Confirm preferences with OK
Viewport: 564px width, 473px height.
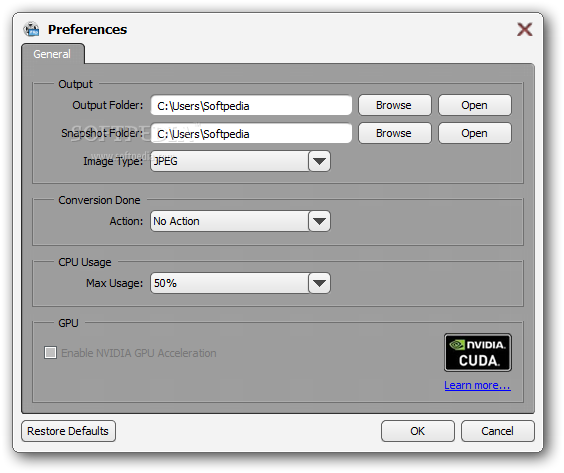[418, 431]
